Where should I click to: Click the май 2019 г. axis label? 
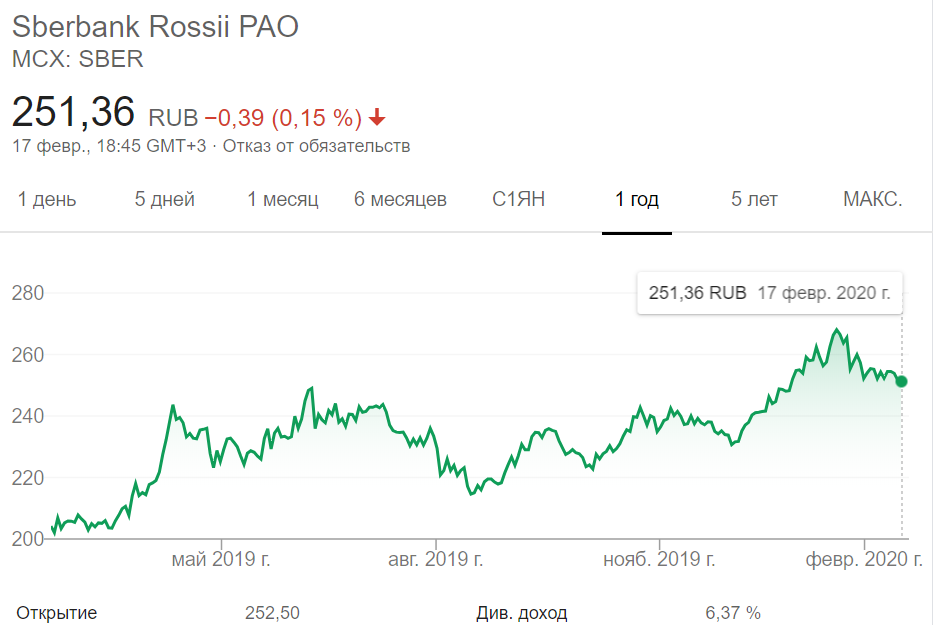220,559
